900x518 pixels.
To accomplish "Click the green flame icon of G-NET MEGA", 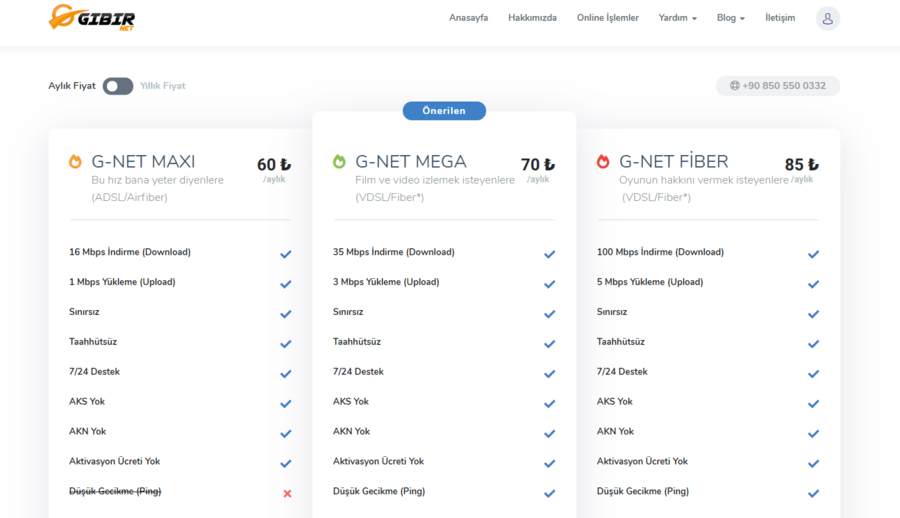I will click(339, 161).
